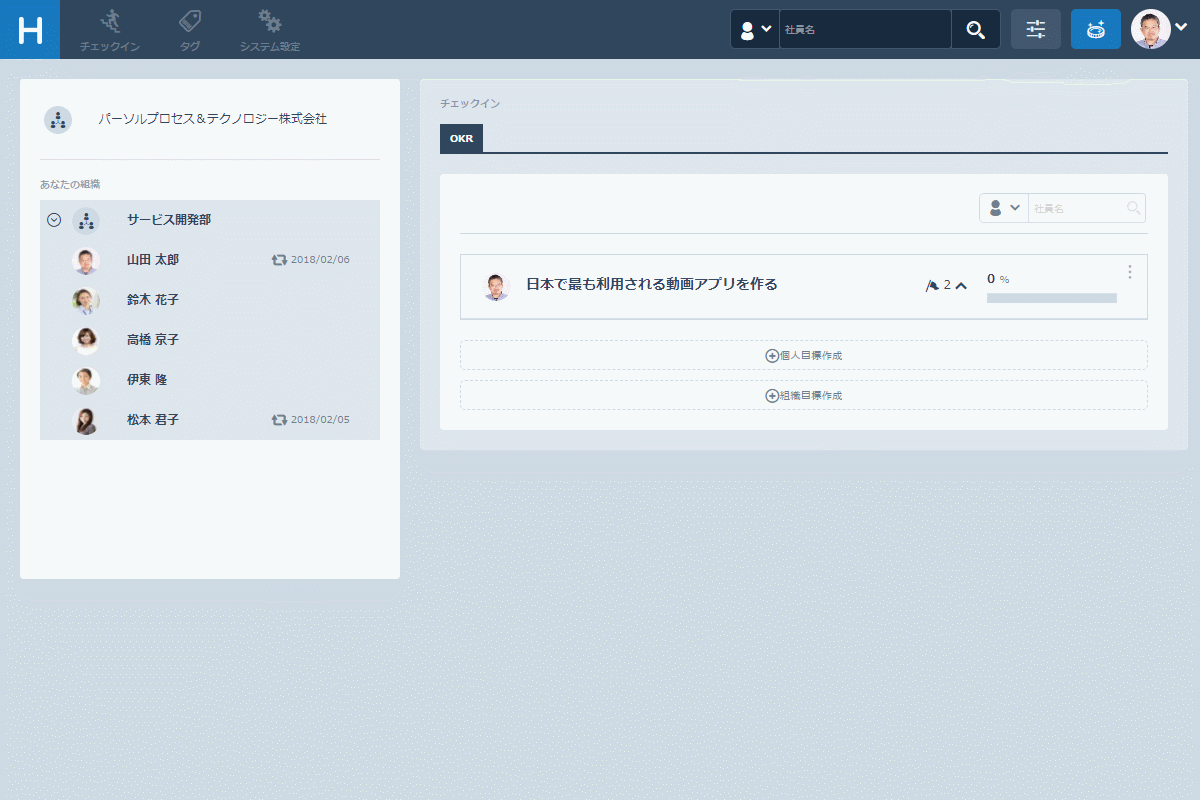Click 組織目標作成 to create organization objective

pyautogui.click(x=803, y=395)
